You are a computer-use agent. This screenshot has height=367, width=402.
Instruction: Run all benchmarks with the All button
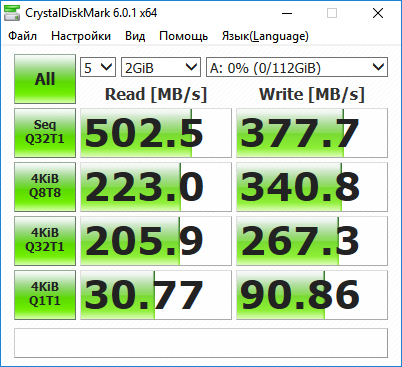[x=45, y=79]
